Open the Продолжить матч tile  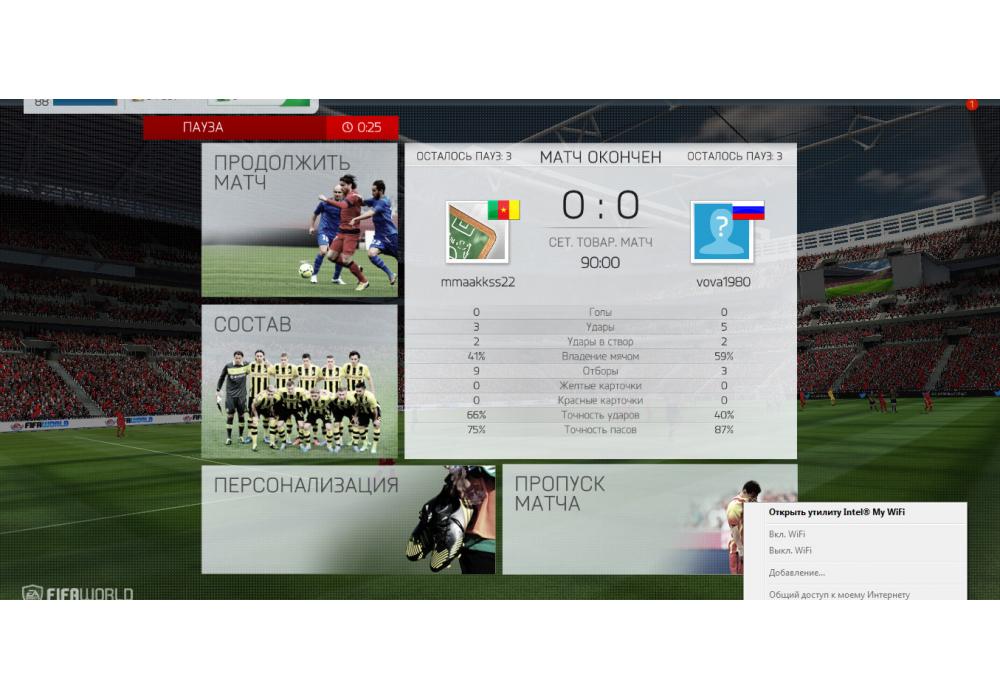(299, 220)
